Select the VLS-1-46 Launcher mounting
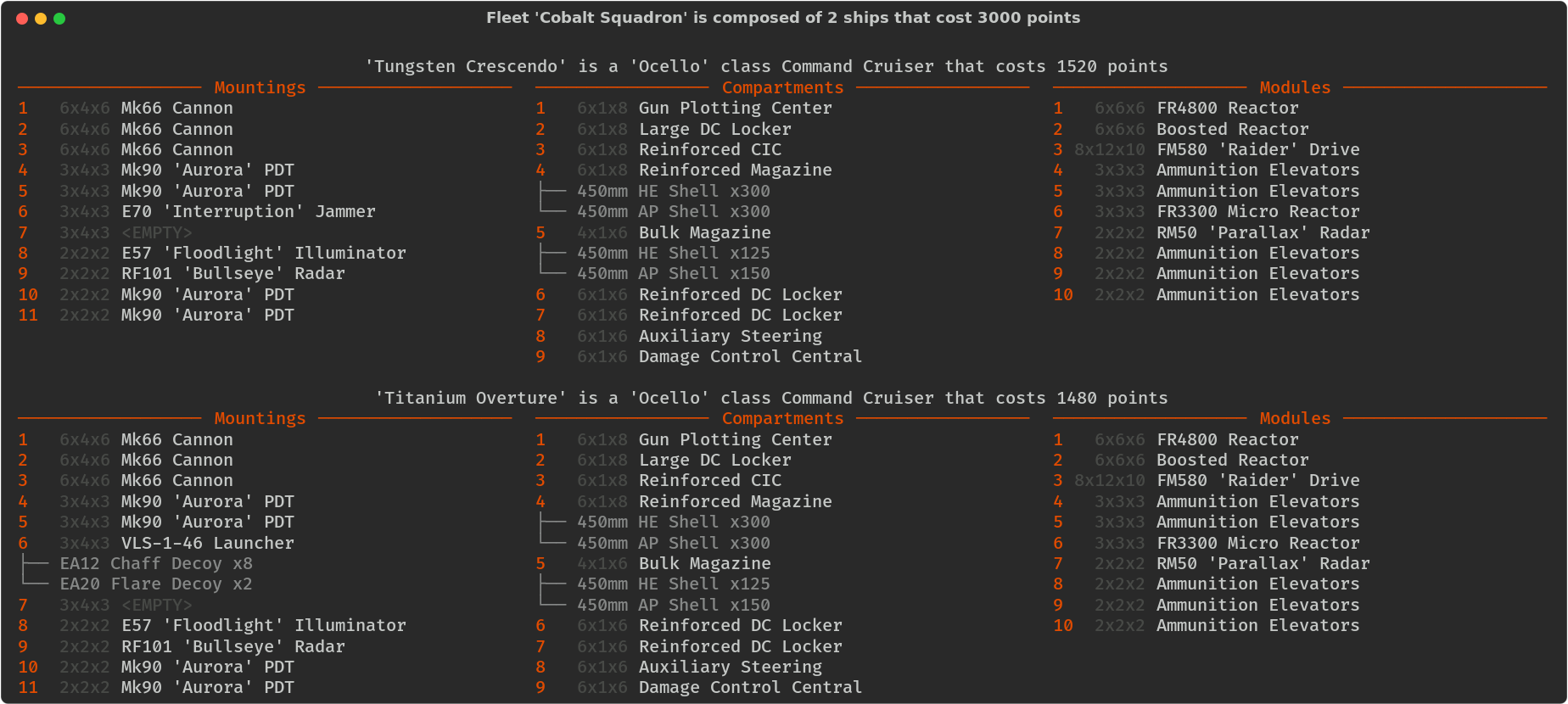The height and width of the screenshot is (704, 1568). click(207, 543)
